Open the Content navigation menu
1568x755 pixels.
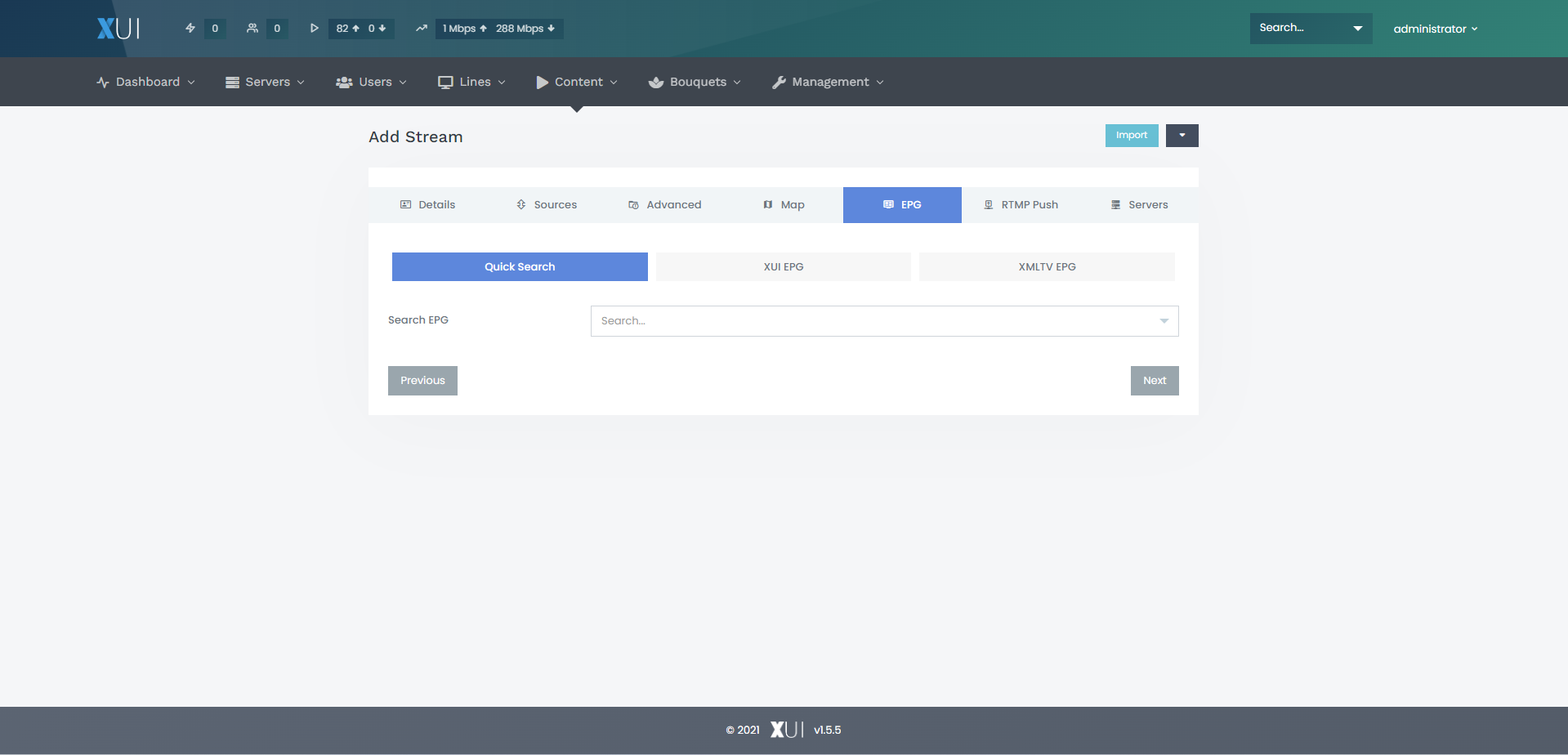(x=577, y=82)
